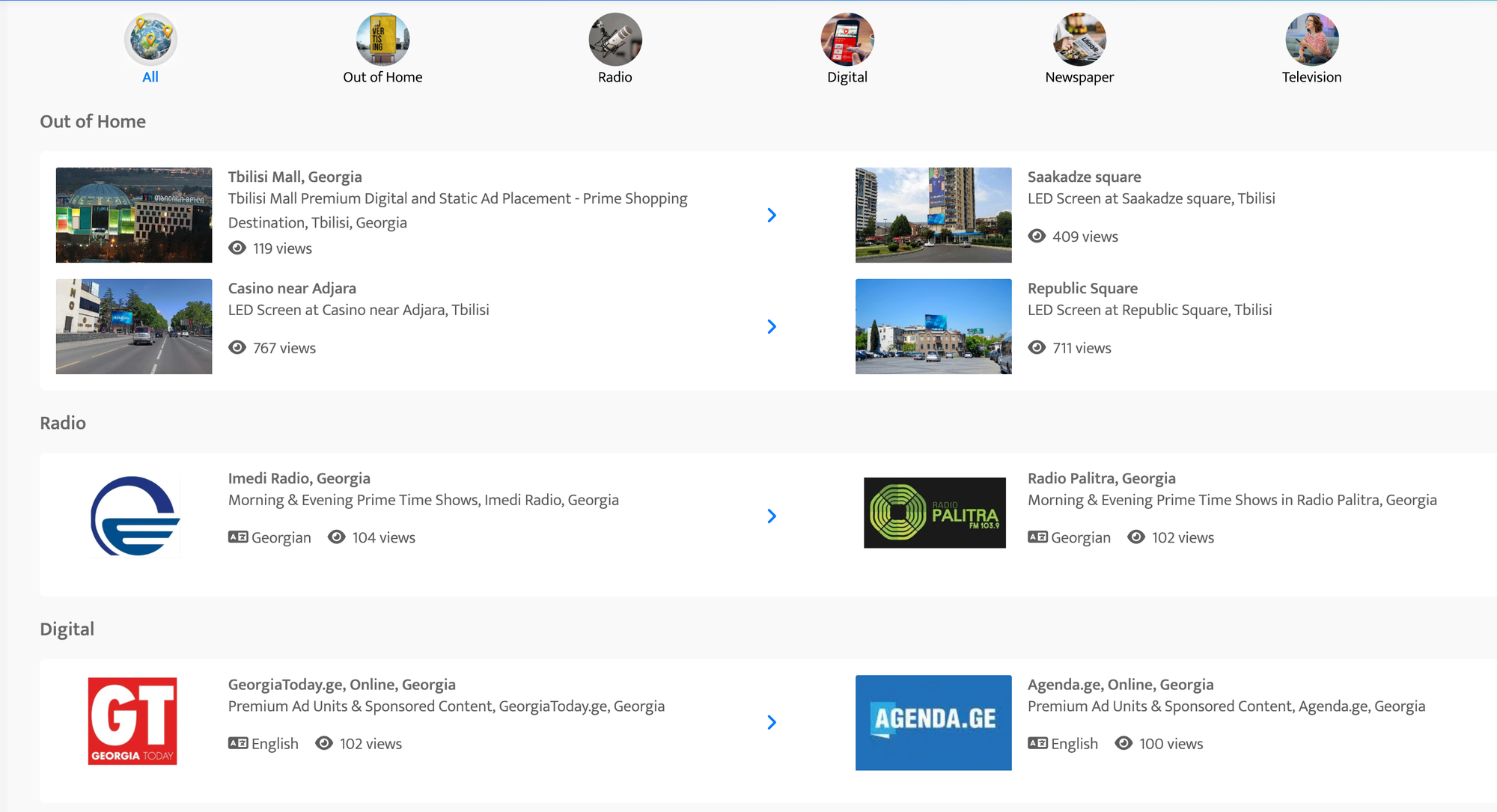
Task: Switch to the Television tab label
Action: [1312, 77]
